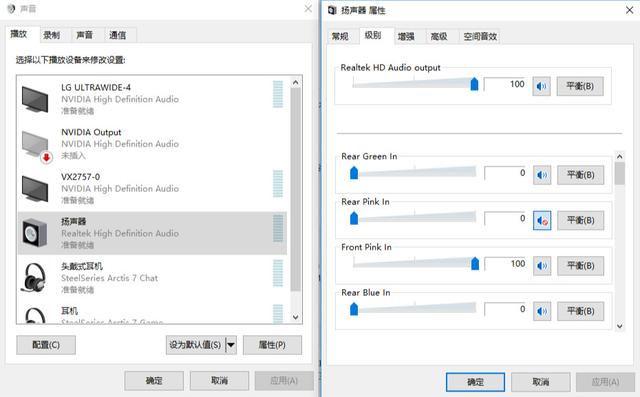This screenshot has height=397, width=640.
Task: Unmute the Rear Pink In channel
Action: click(542, 220)
